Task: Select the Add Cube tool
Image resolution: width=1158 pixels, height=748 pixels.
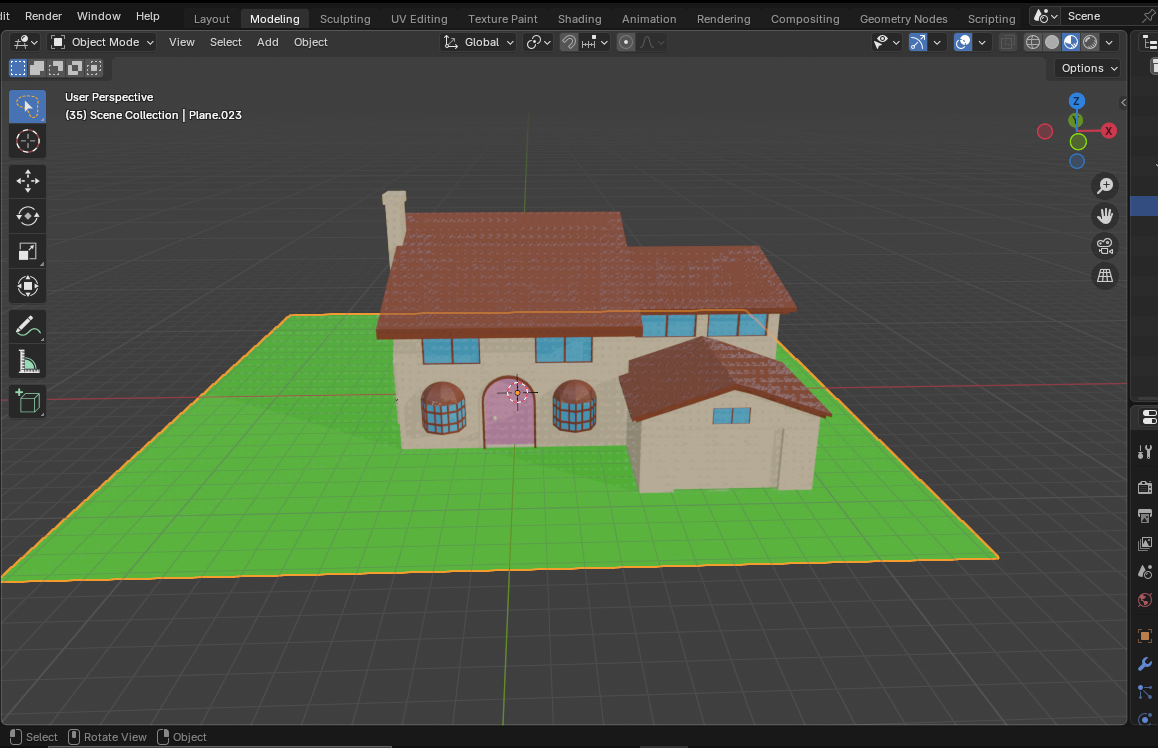Action: 27,402
